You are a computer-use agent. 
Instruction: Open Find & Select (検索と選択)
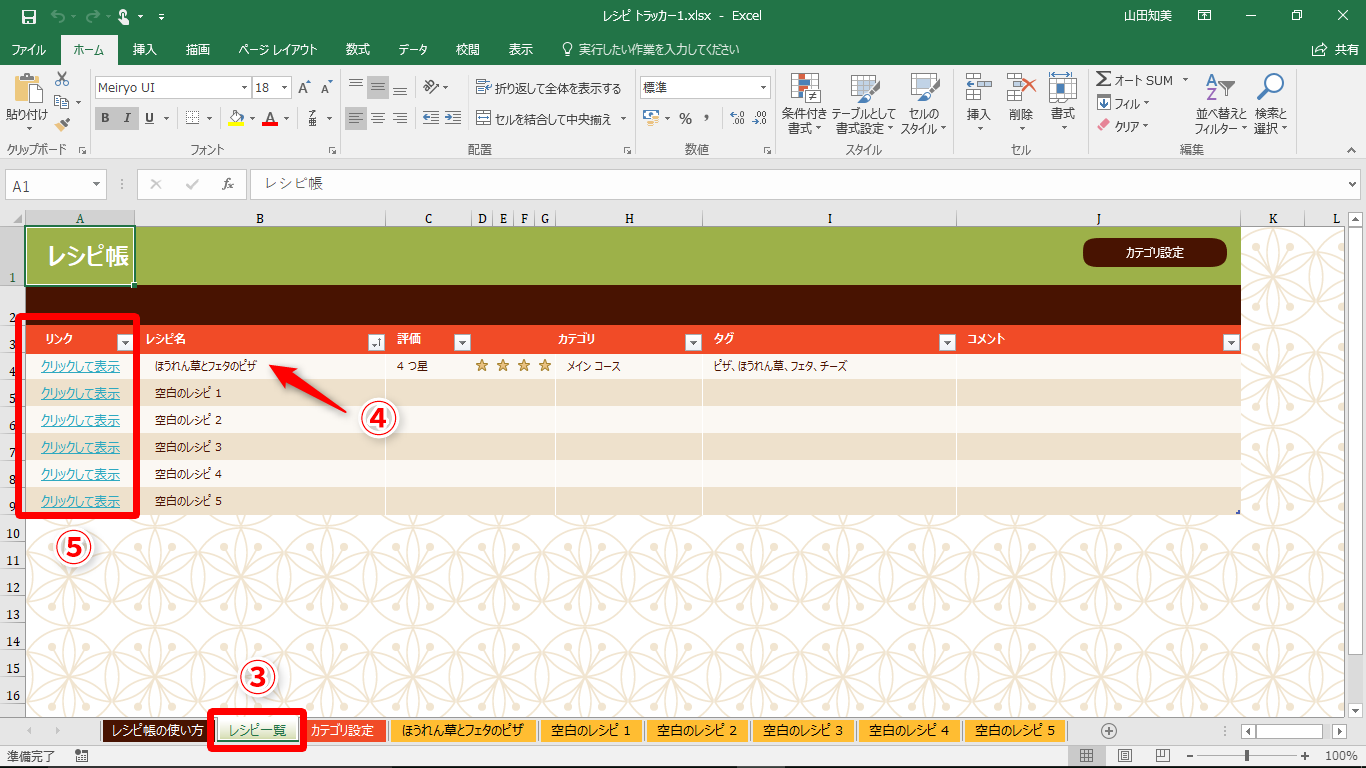1270,104
